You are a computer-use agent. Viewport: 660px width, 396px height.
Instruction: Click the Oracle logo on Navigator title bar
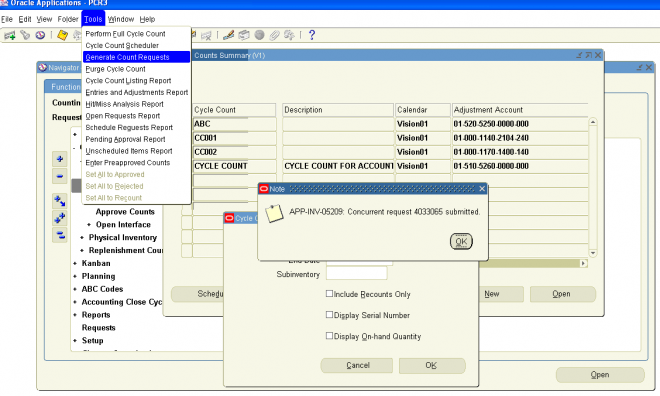coord(43,67)
